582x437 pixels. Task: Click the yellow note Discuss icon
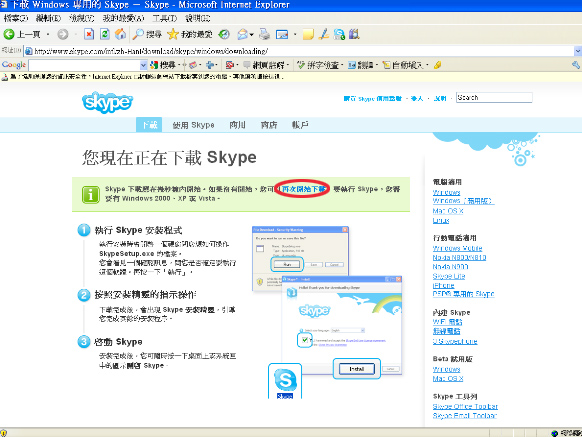[308, 35]
